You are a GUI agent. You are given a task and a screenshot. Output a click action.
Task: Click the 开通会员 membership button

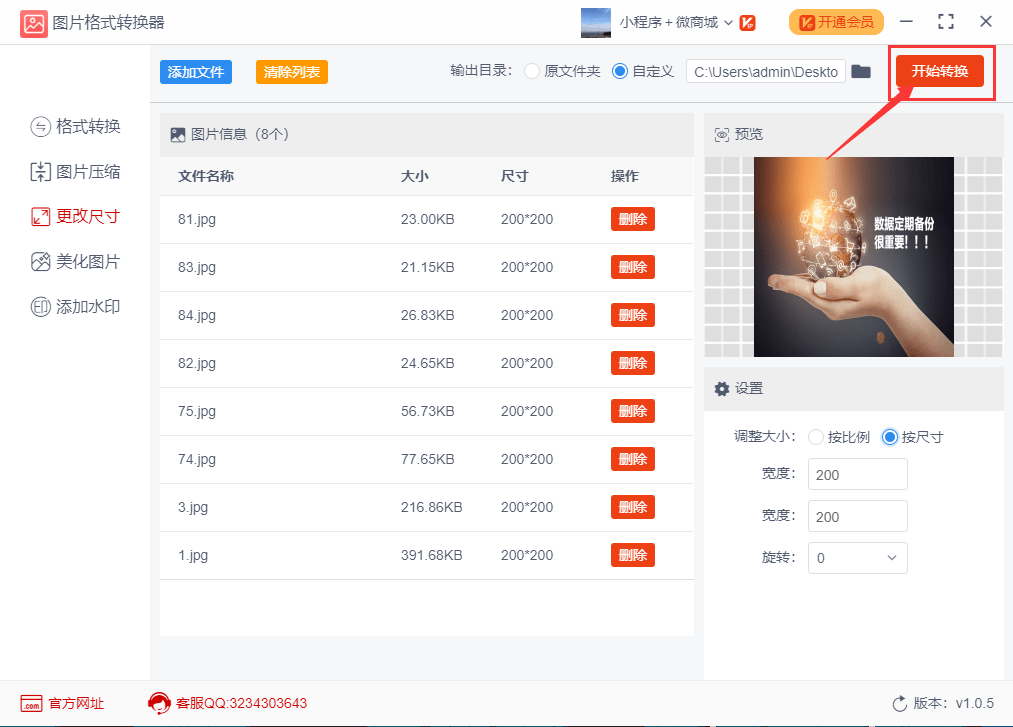click(x=836, y=21)
